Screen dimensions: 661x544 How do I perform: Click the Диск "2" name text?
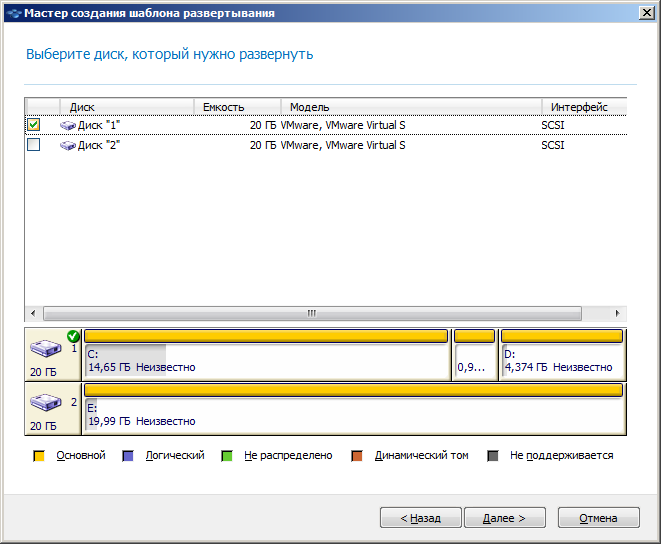(99, 145)
